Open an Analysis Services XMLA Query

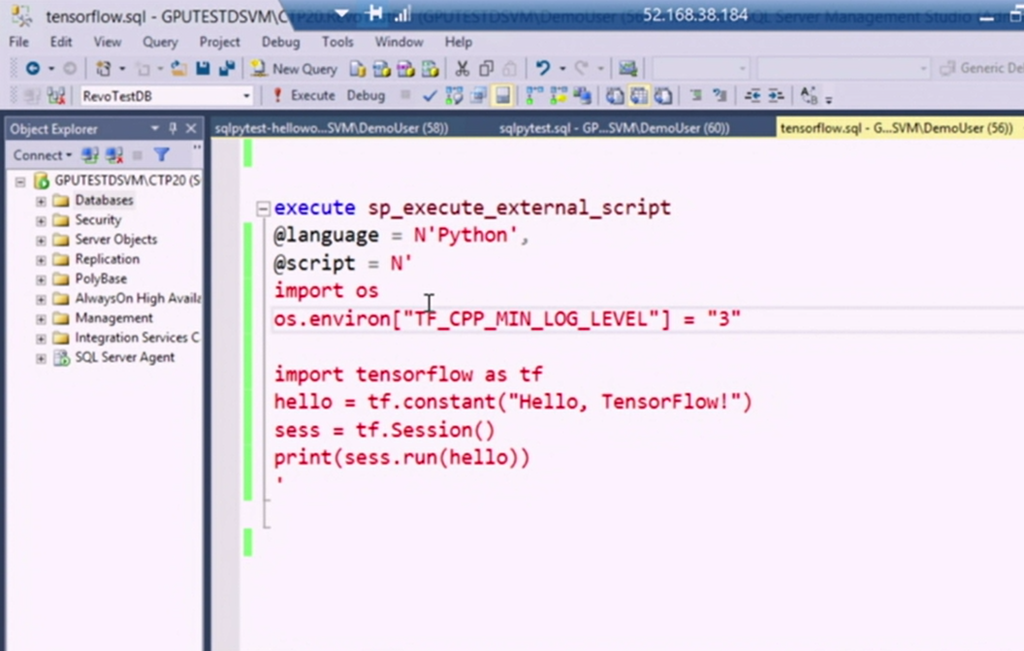(x=430, y=68)
